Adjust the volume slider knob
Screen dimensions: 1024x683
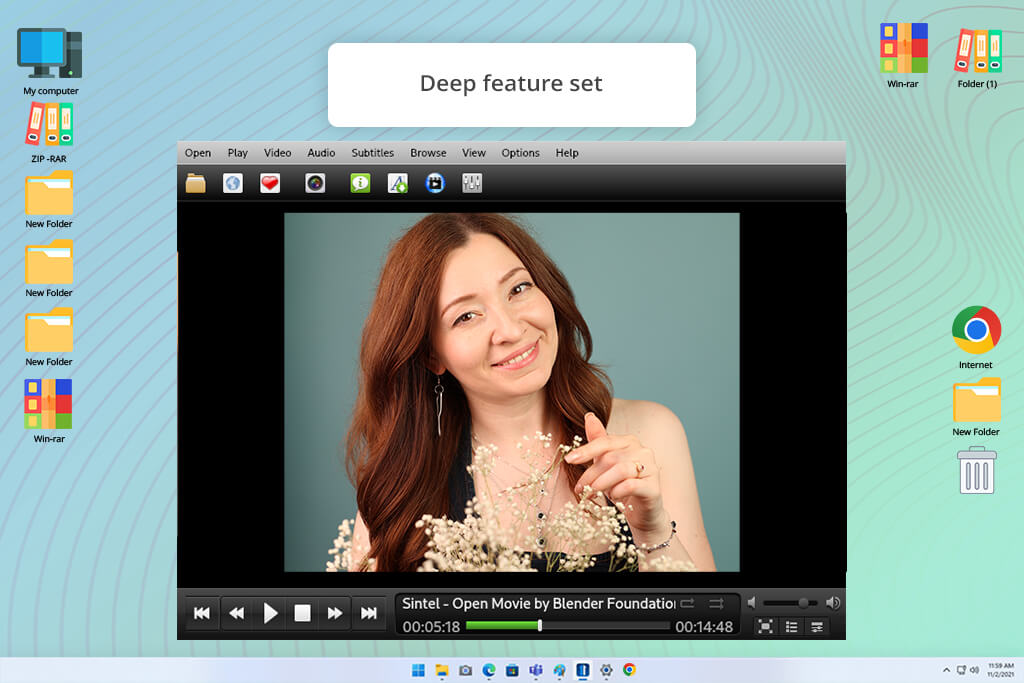pos(803,603)
